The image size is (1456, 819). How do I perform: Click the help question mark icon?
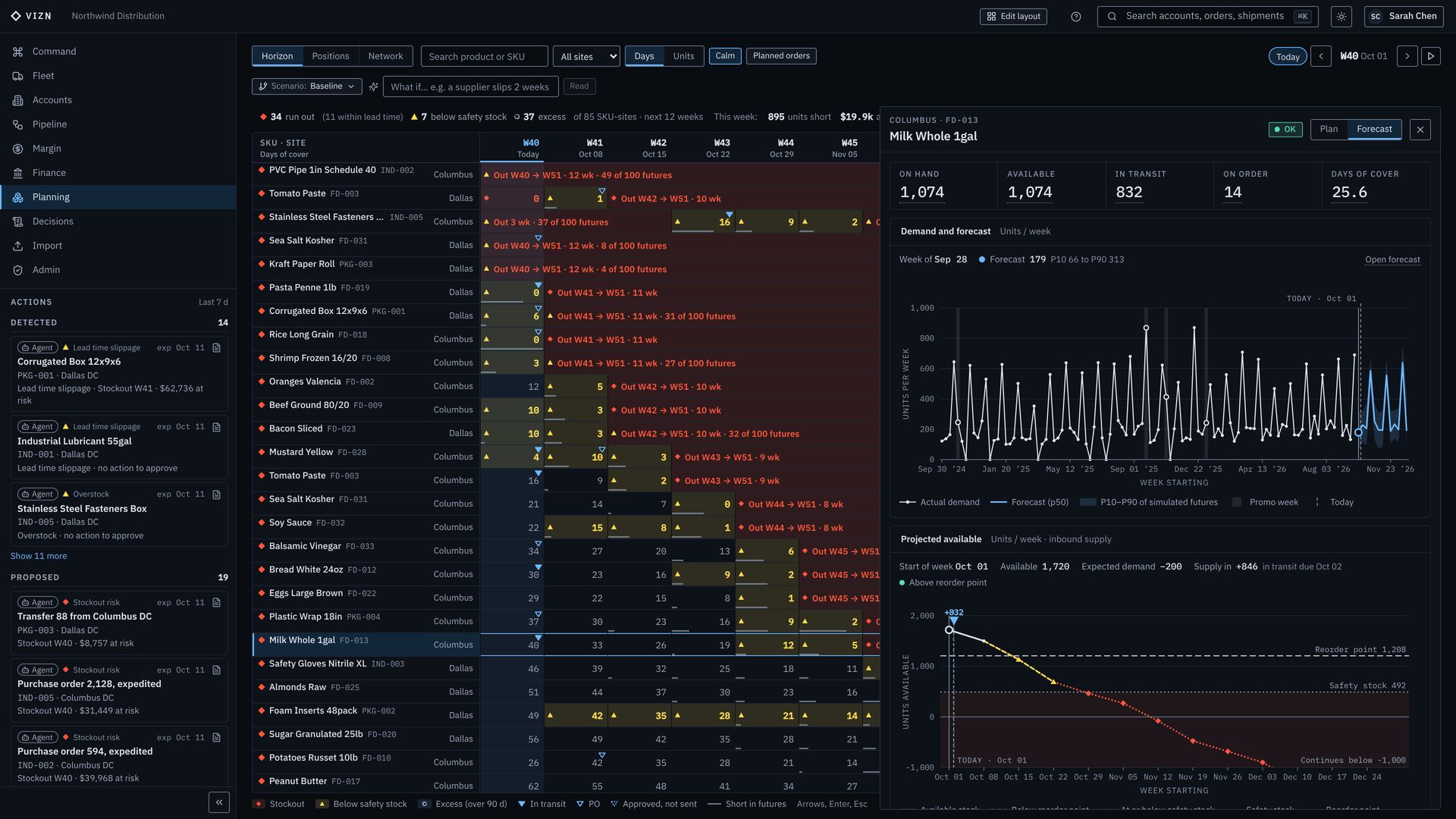point(1075,17)
